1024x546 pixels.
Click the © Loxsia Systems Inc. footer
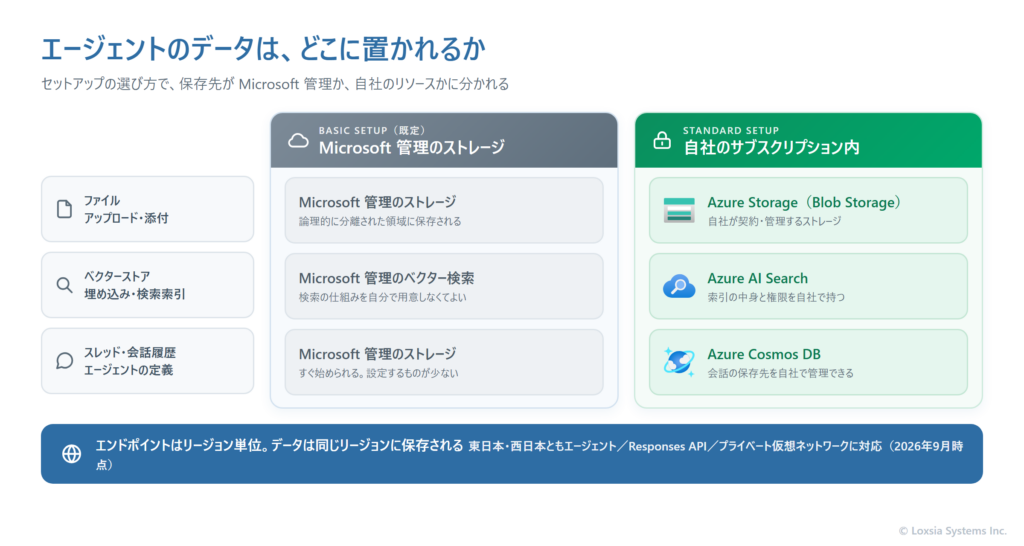point(952,531)
